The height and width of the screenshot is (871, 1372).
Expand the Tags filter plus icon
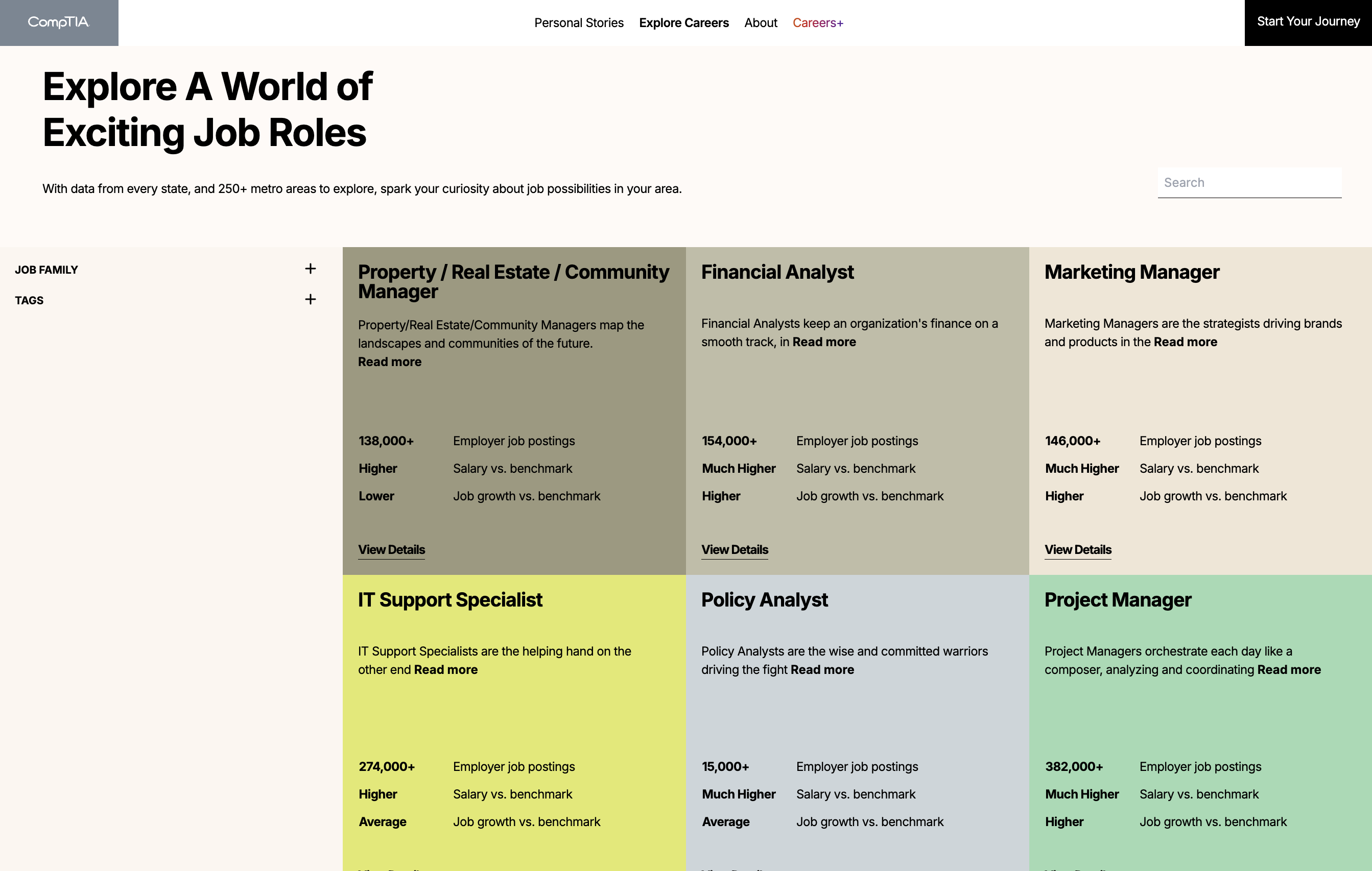[310, 300]
